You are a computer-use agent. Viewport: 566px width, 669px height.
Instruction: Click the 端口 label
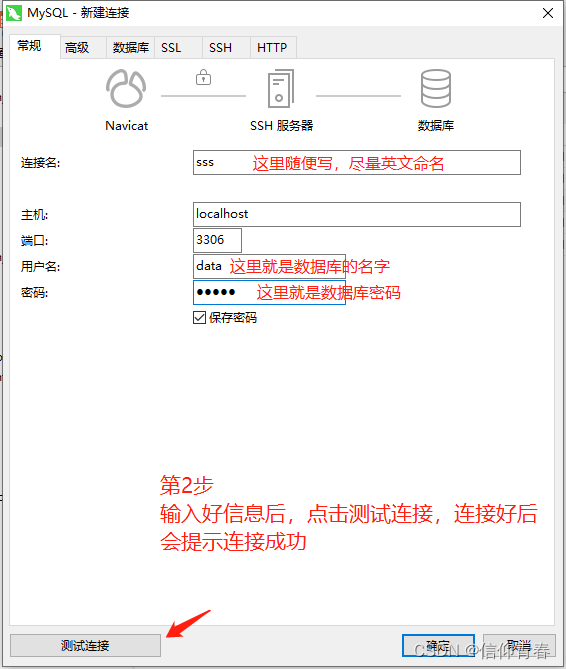[35, 241]
